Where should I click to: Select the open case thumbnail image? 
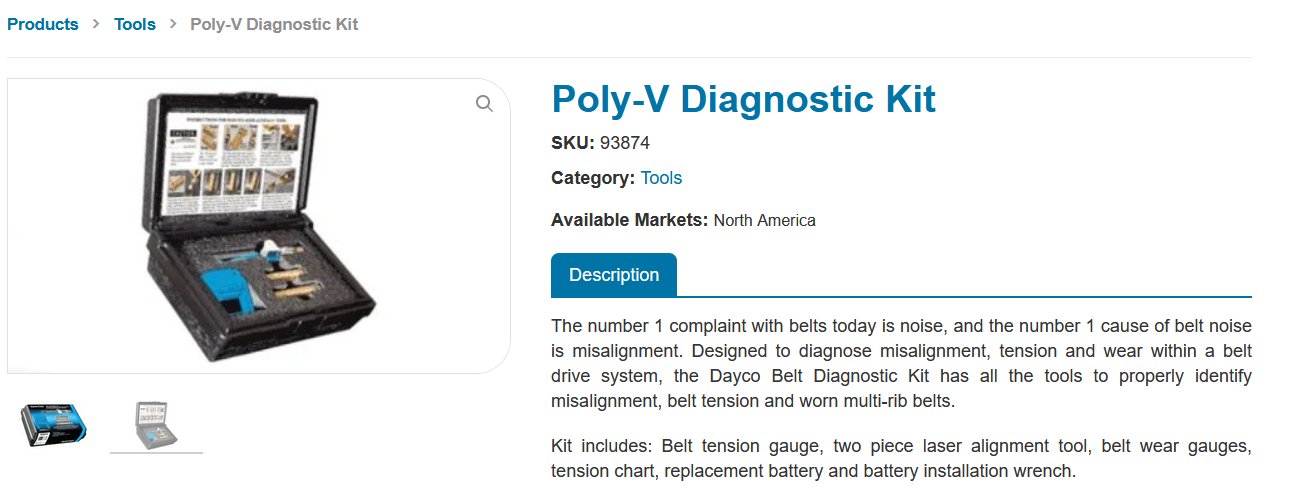pyautogui.click(x=156, y=426)
